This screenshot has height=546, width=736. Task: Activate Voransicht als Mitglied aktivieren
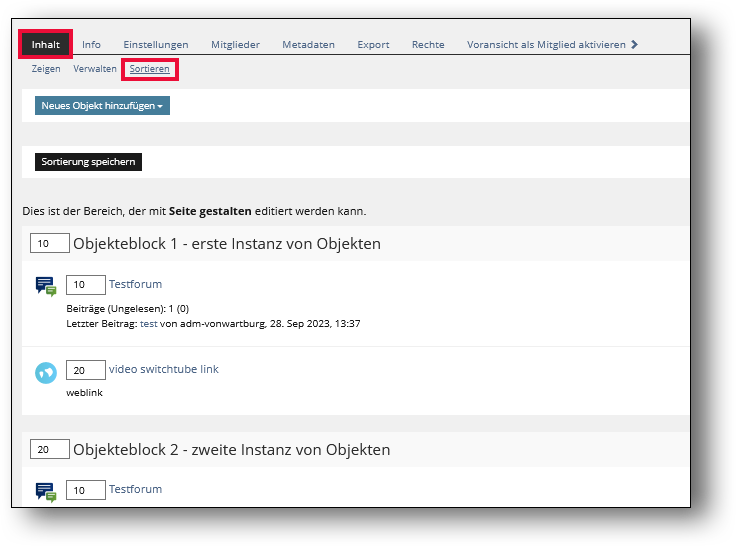pos(546,45)
